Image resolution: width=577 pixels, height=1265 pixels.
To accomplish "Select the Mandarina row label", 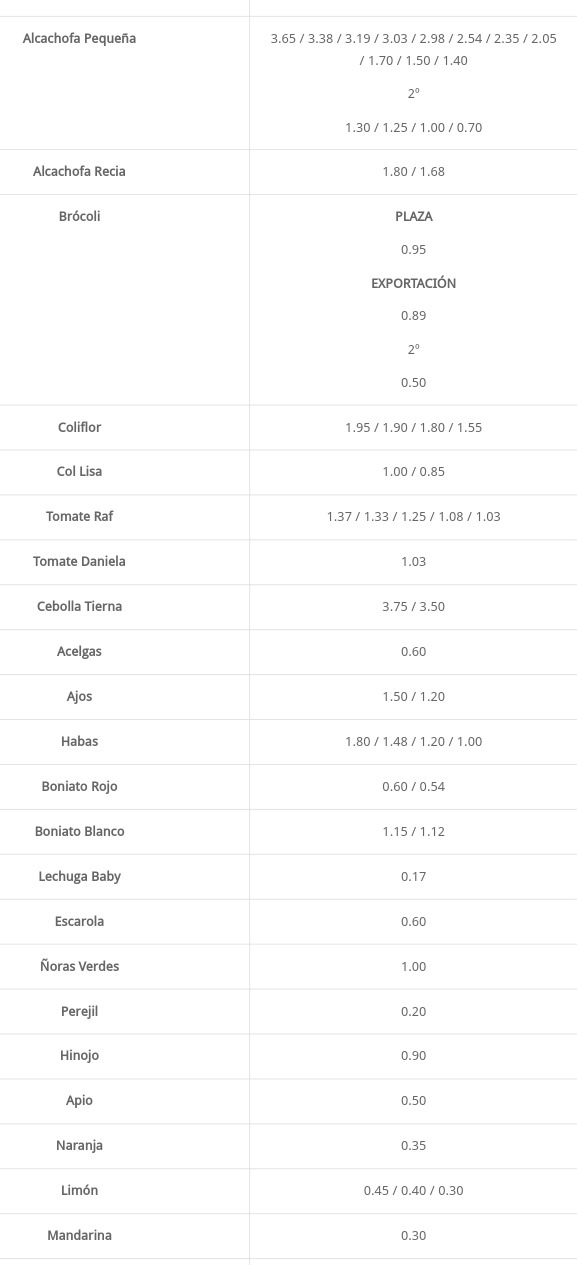I will point(79,1235).
